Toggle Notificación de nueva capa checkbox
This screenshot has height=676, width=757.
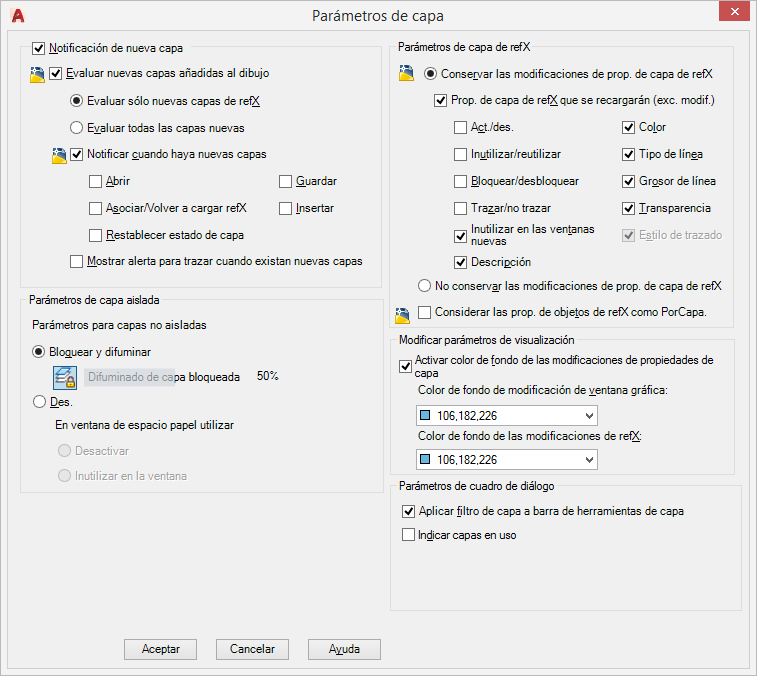39,47
